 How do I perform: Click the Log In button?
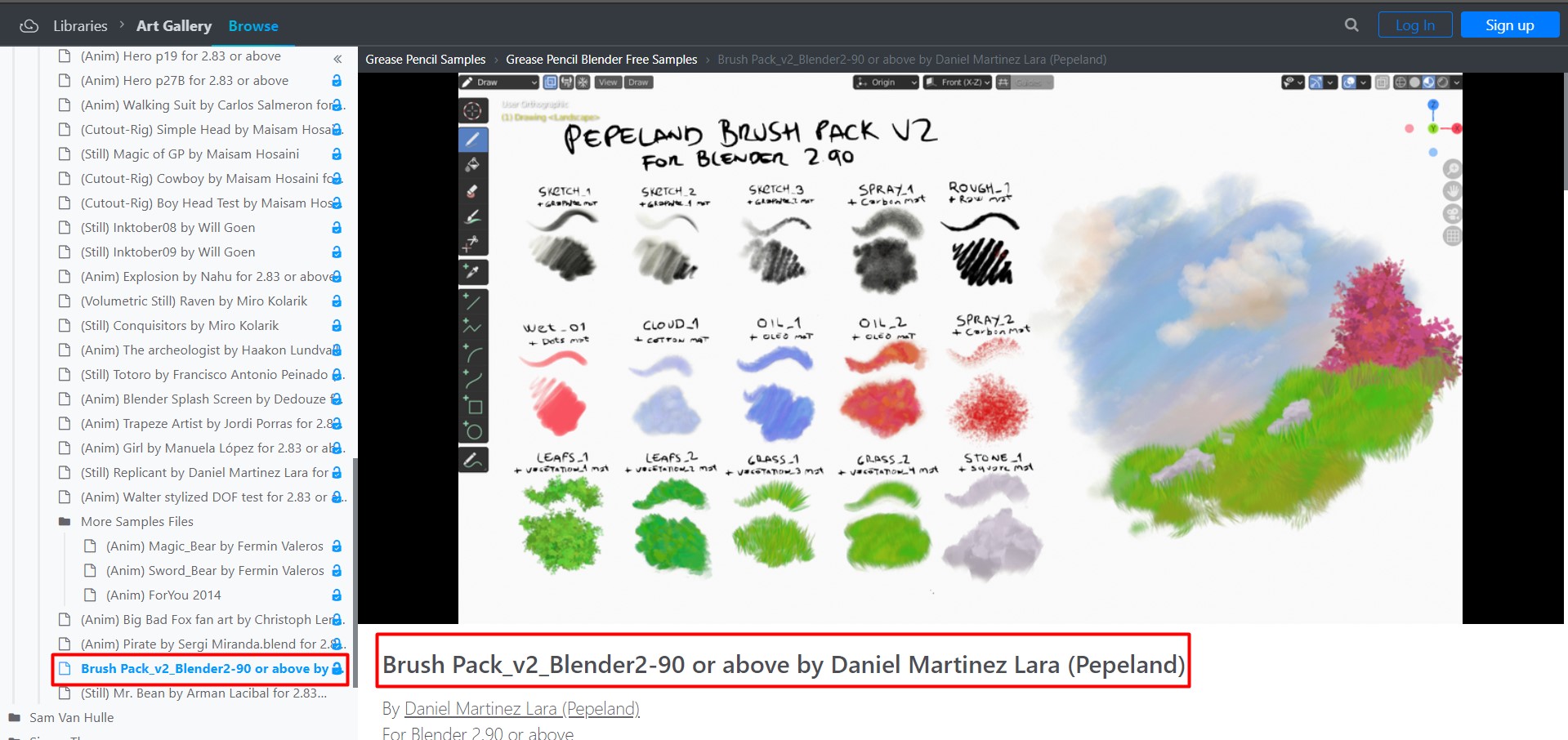(x=1415, y=25)
